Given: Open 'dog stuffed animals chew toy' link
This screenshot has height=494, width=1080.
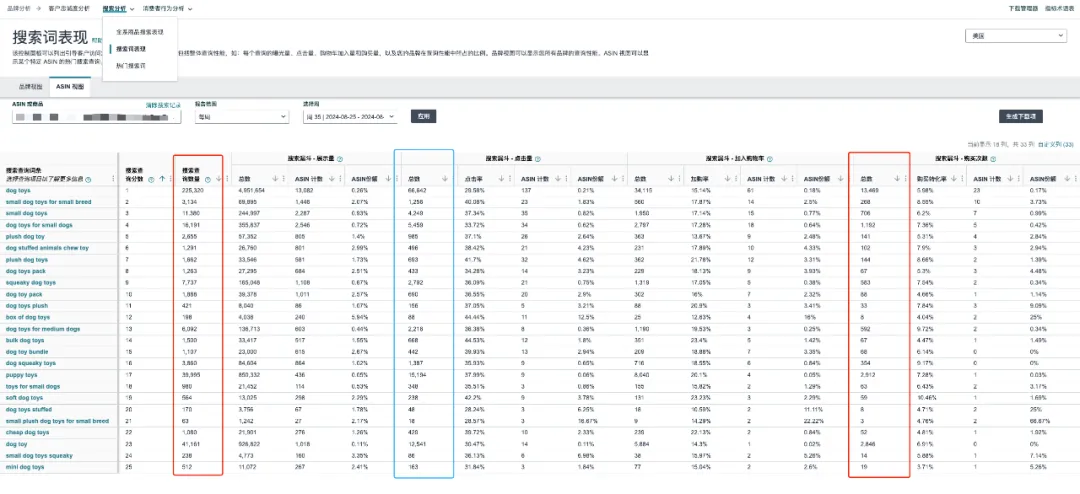Looking at the screenshot, I should point(47,248).
